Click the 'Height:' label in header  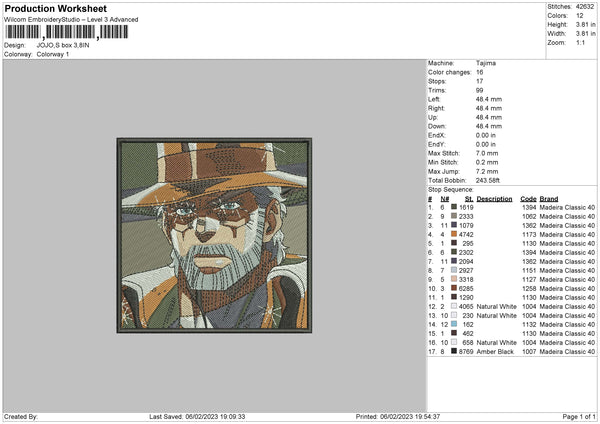pyautogui.click(x=558, y=24)
